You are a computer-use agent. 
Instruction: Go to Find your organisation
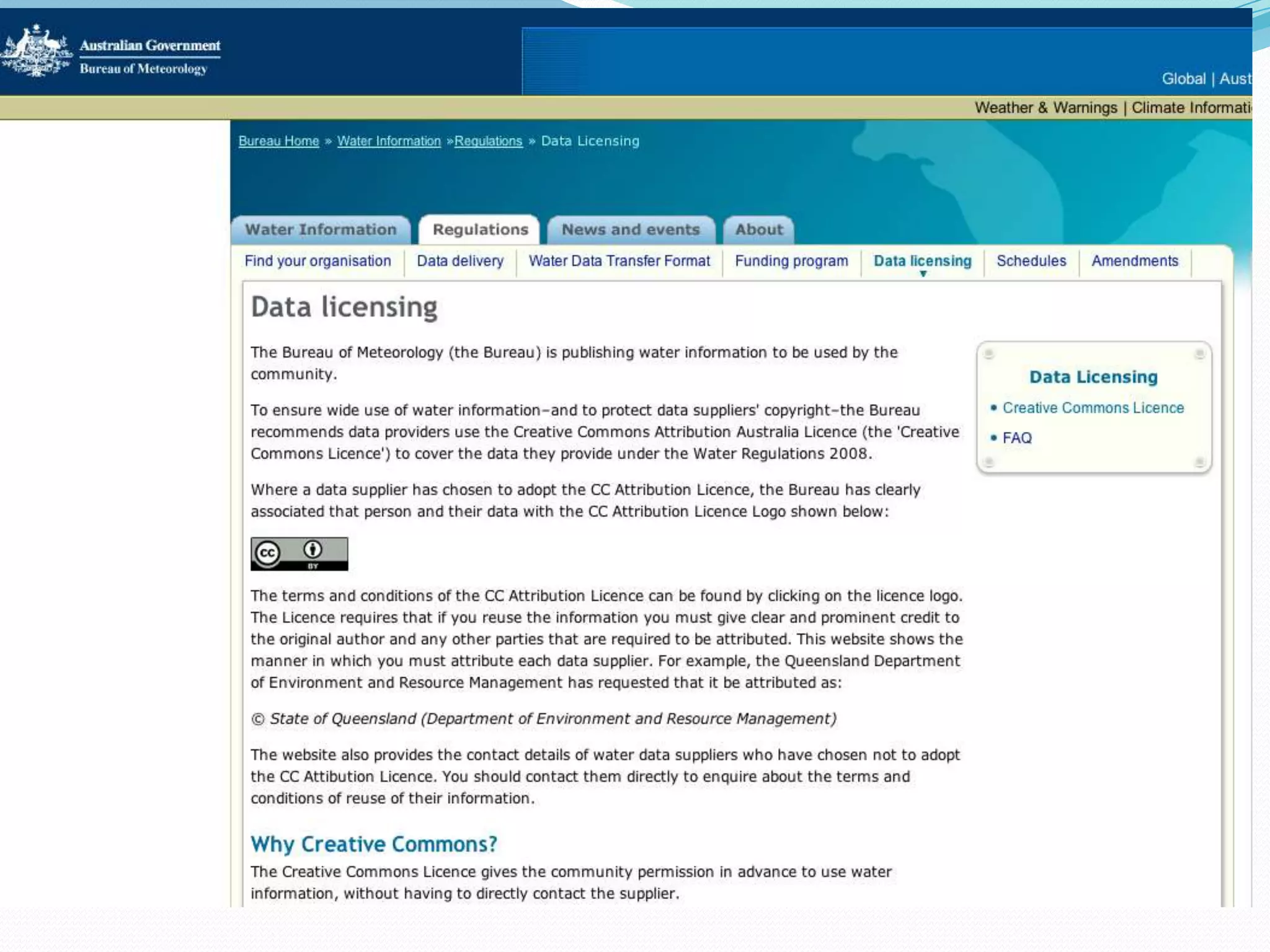tap(317, 261)
